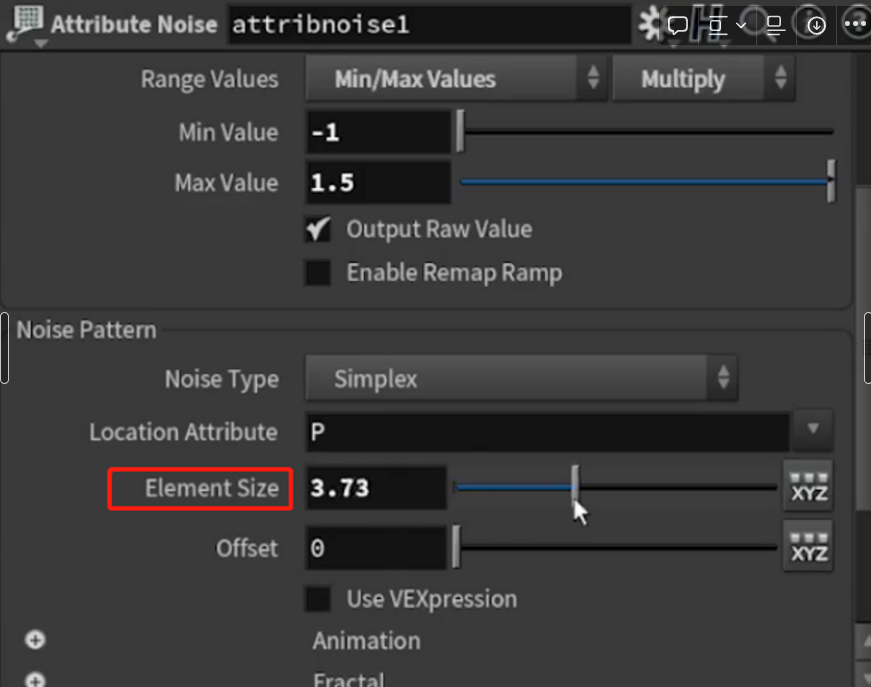Click the attribnoise1 node name field
The width and height of the screenshot is (871, 687).
click(428, 25)
